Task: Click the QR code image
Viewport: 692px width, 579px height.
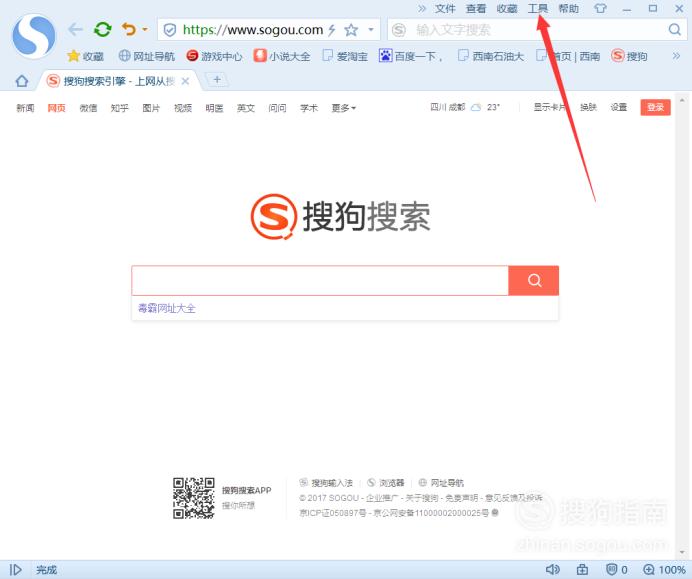Action: pyautogui.click(x=194, y=498)
